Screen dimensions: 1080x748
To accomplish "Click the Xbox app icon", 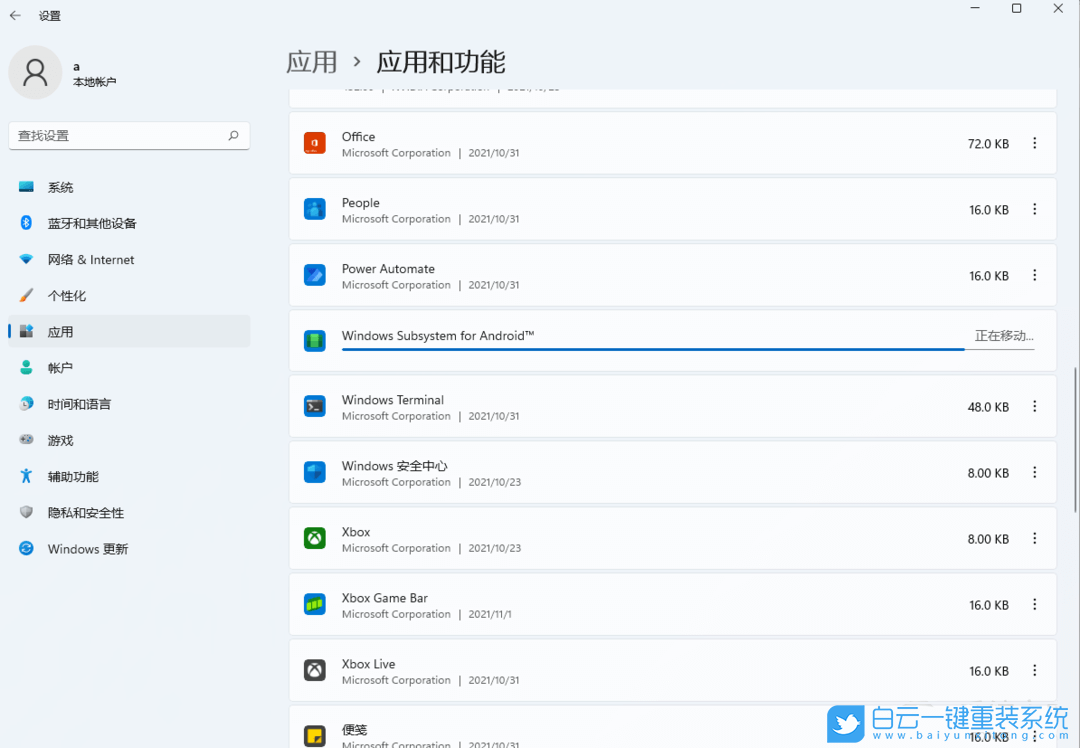I will (x=315, y=538).
